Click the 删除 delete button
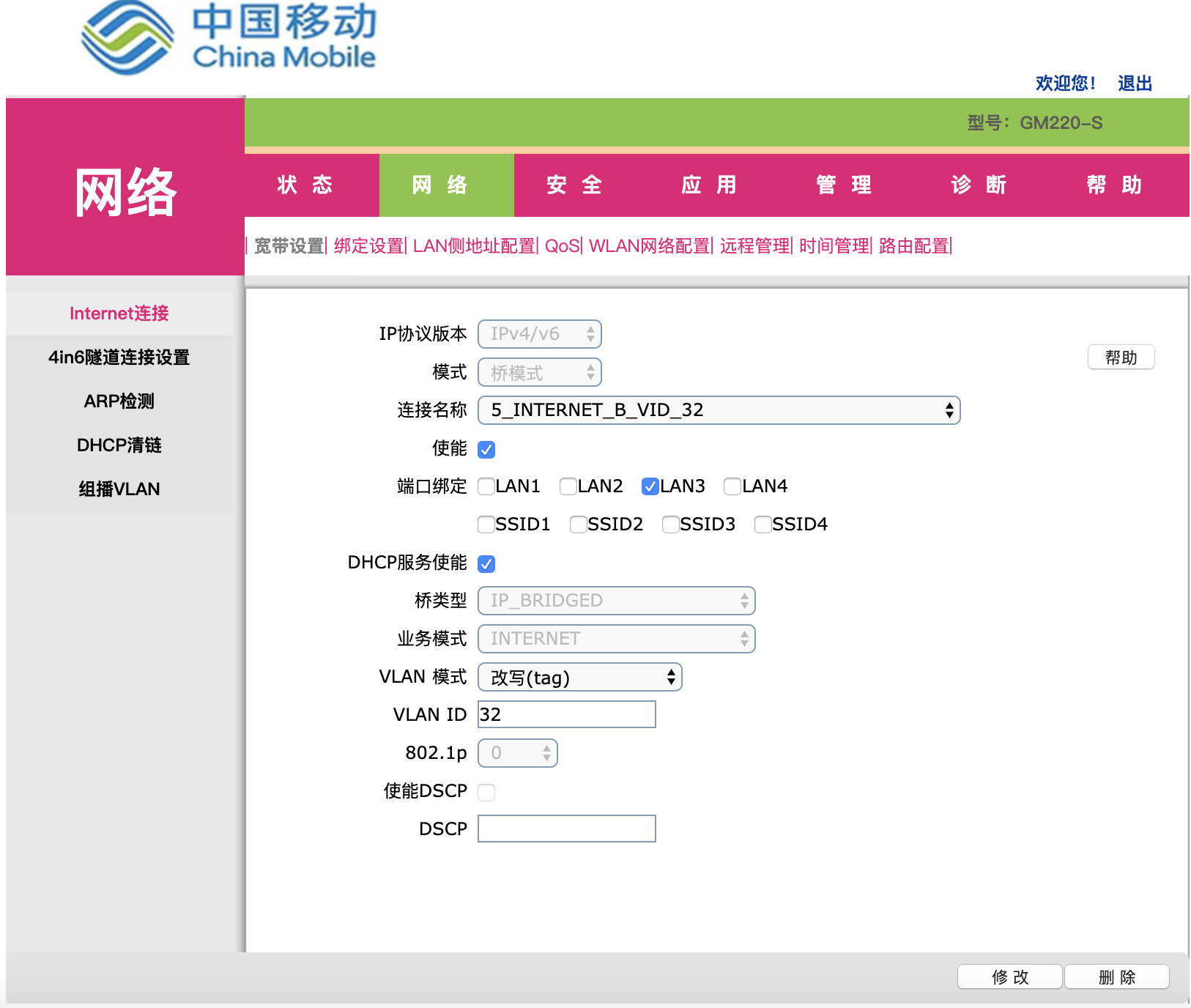 tap(1116, 976)
